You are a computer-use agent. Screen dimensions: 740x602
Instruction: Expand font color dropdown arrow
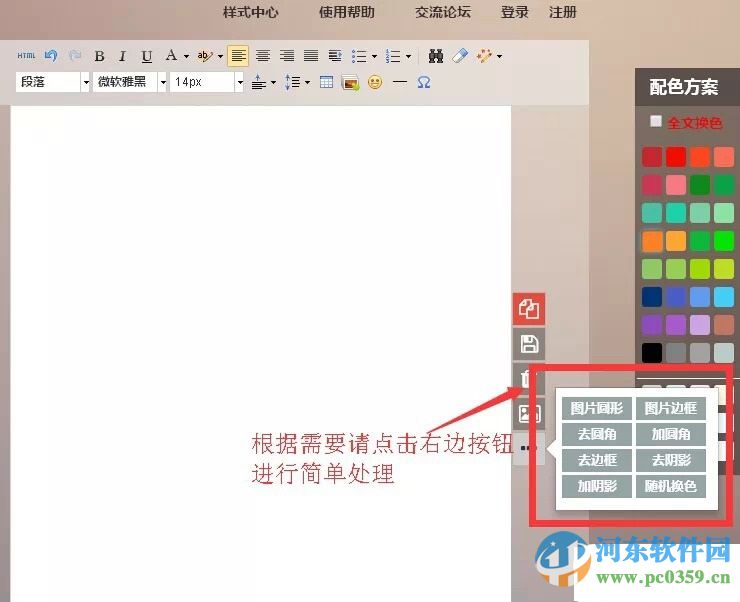coord(186,57)
